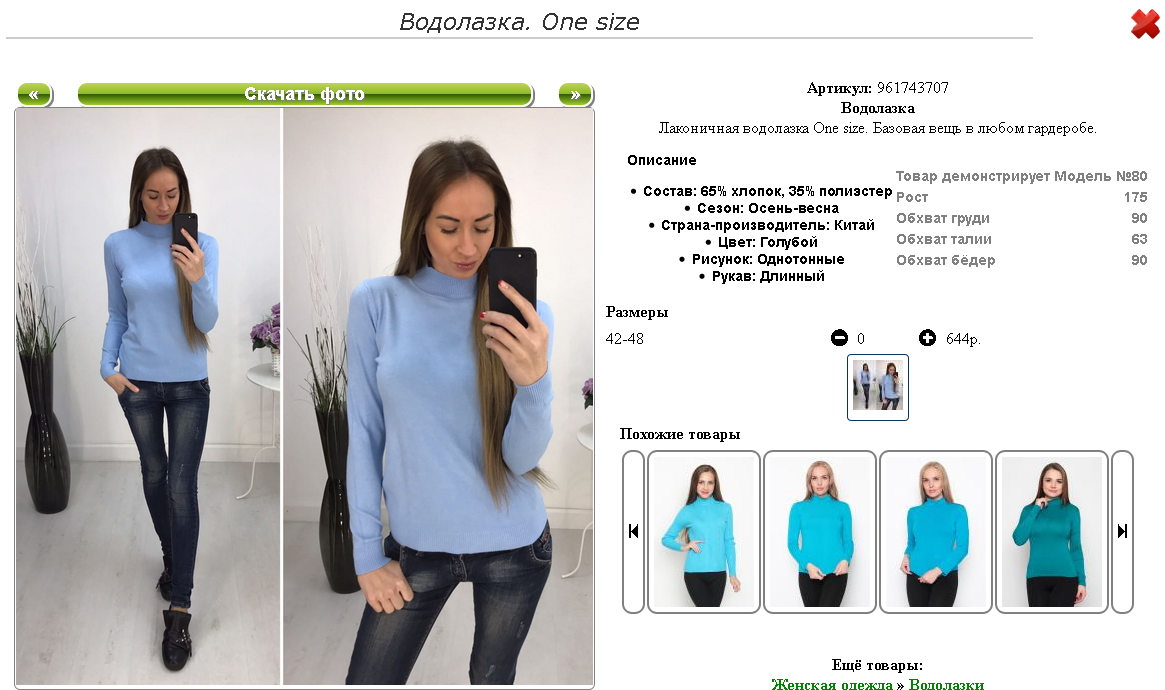This screenshot has width=1165, height=690.
Task: Slide similar products carousel to previous
Action: pyautogui.click(x=633, y=531)
